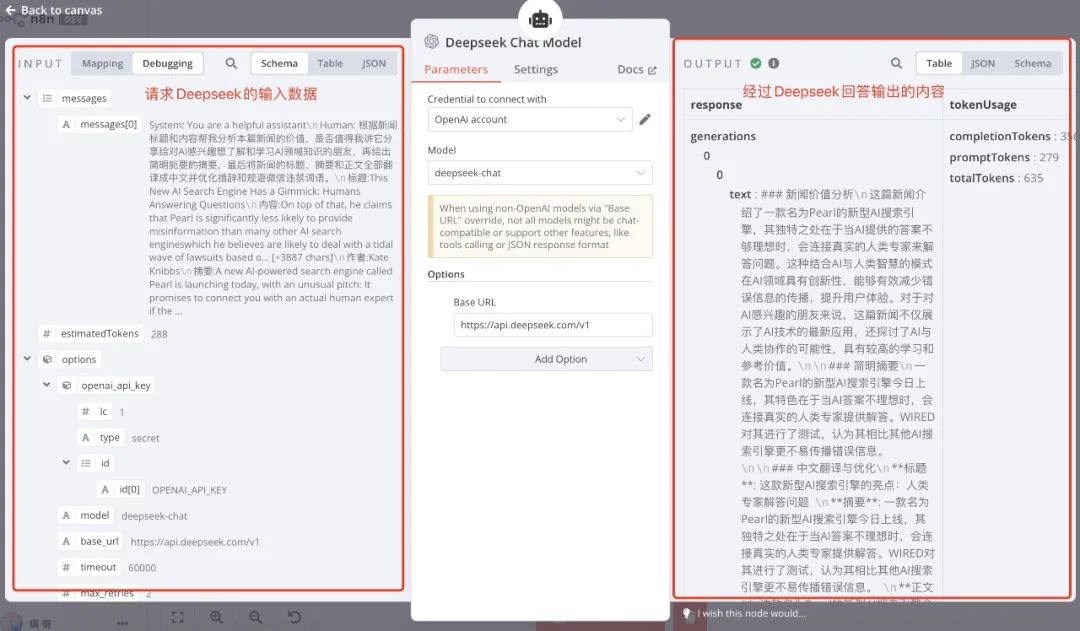Click hash icon beside estimatedTokens
This screenshot has width=1080, height=631.
point(47,333)
